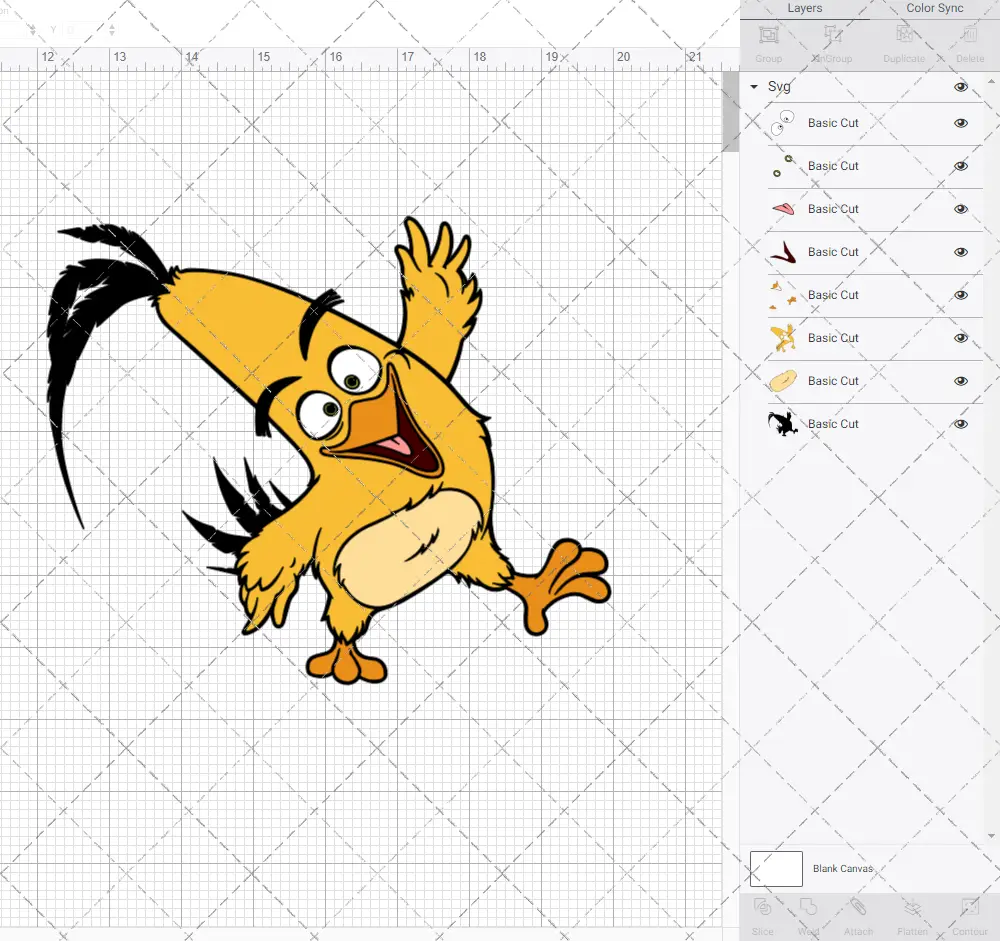Switch to the Color Sync tab
This screenshot has height=941, width=1000.
pyautogui.click(x=934, y=8)
